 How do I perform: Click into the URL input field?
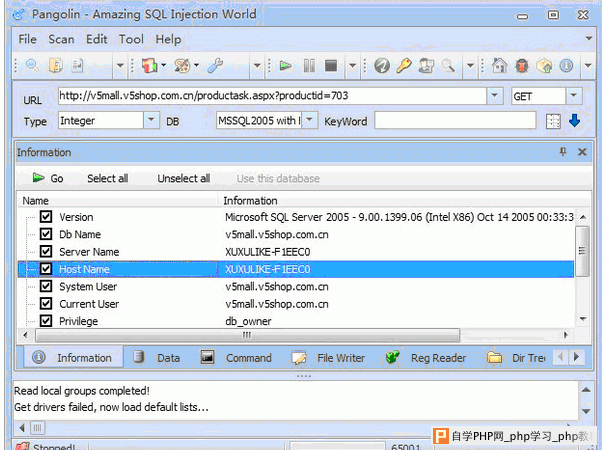coord(272,96)
